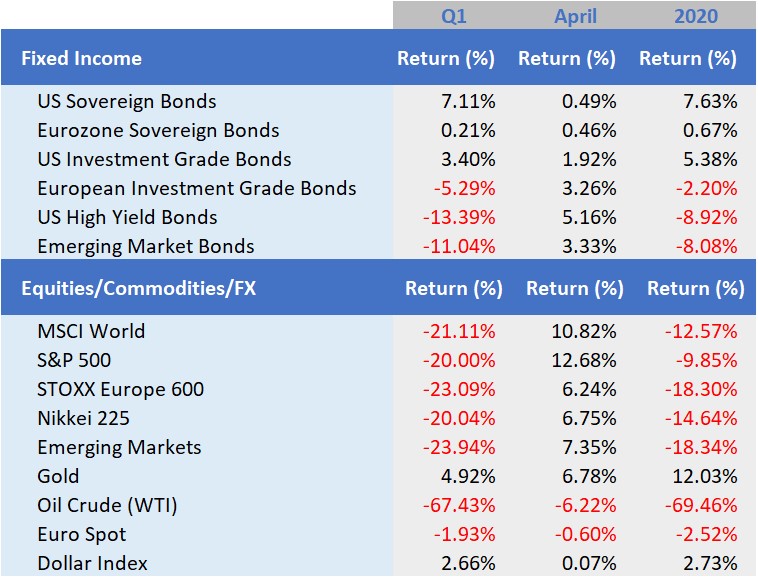Click the Q1 column header
The width and height of the screenshot is (758, 578).
(x=453, y=16)
